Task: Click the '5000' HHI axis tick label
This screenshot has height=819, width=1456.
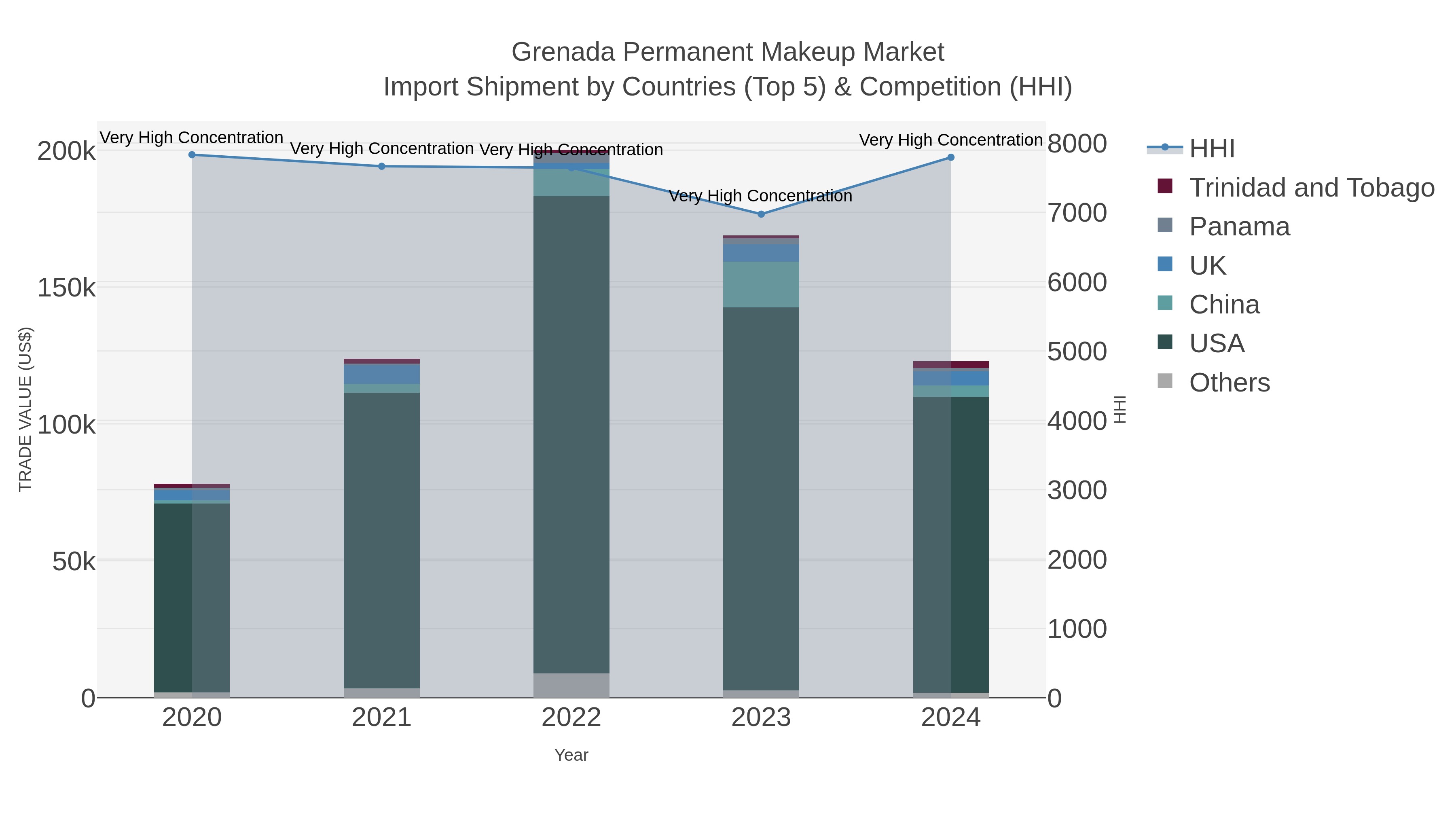Action: click(1077, 351)
